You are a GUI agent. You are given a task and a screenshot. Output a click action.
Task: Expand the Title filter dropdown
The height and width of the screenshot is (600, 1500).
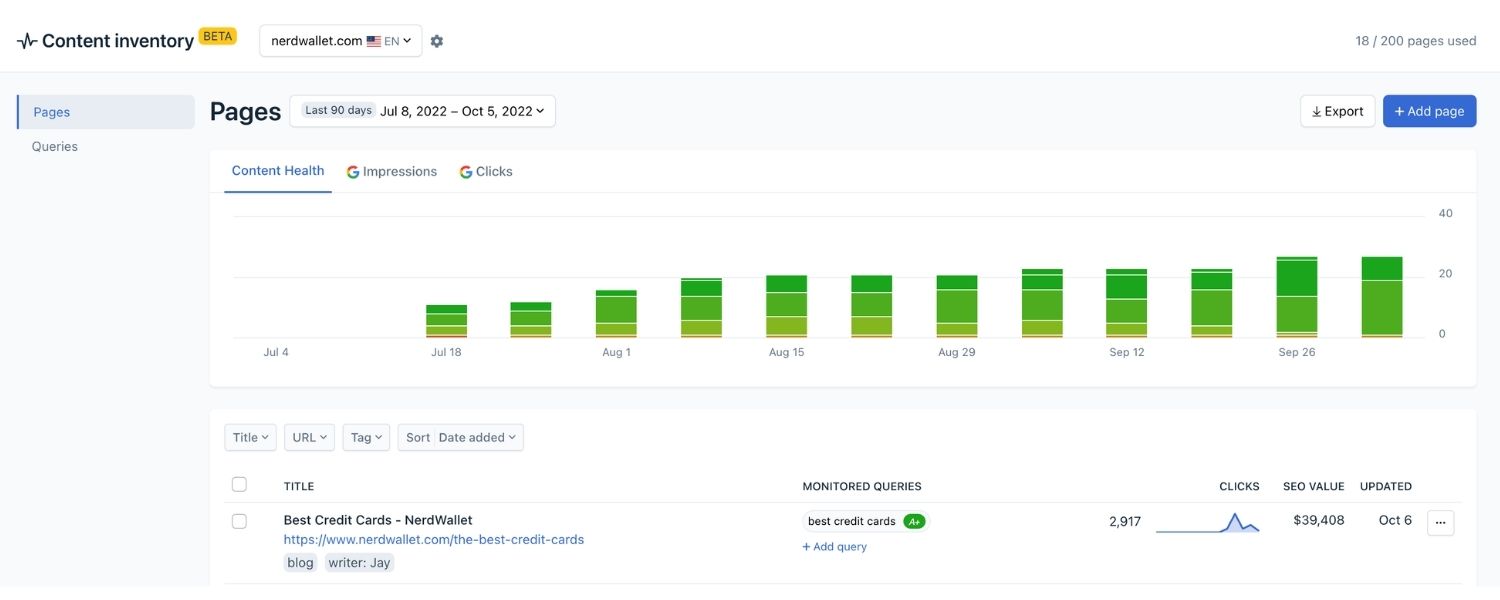point(249,436)
